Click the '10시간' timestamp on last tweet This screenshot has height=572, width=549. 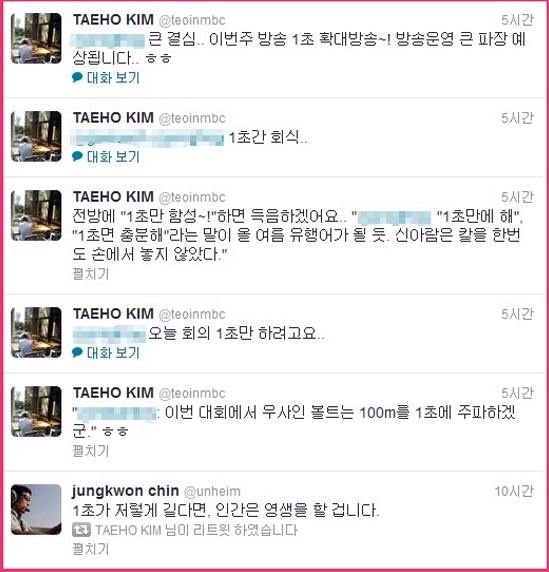pos(514,491)
